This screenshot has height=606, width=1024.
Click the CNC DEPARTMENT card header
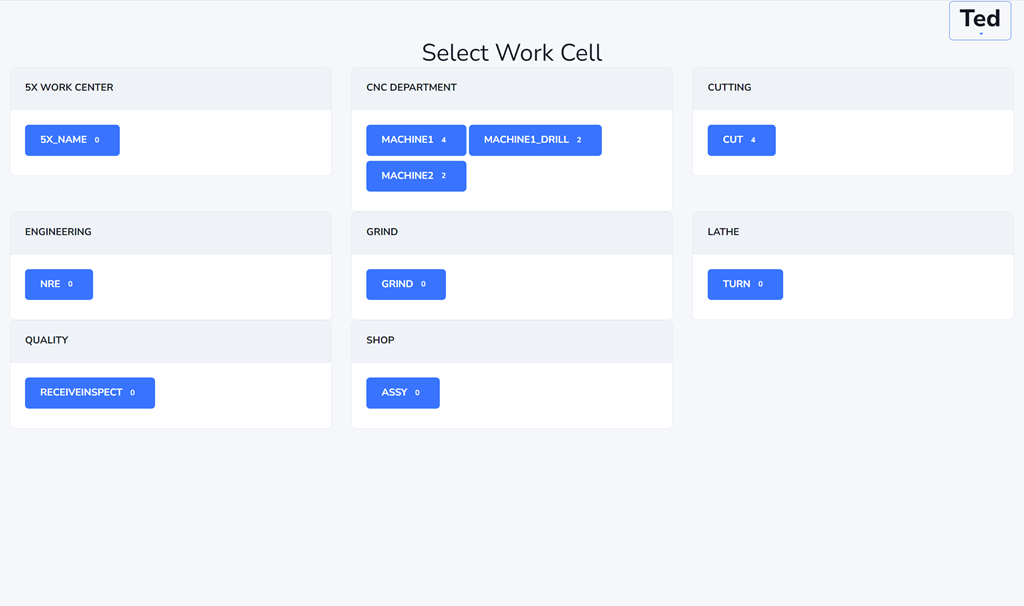pyautogui.click(x=411, y=88)
